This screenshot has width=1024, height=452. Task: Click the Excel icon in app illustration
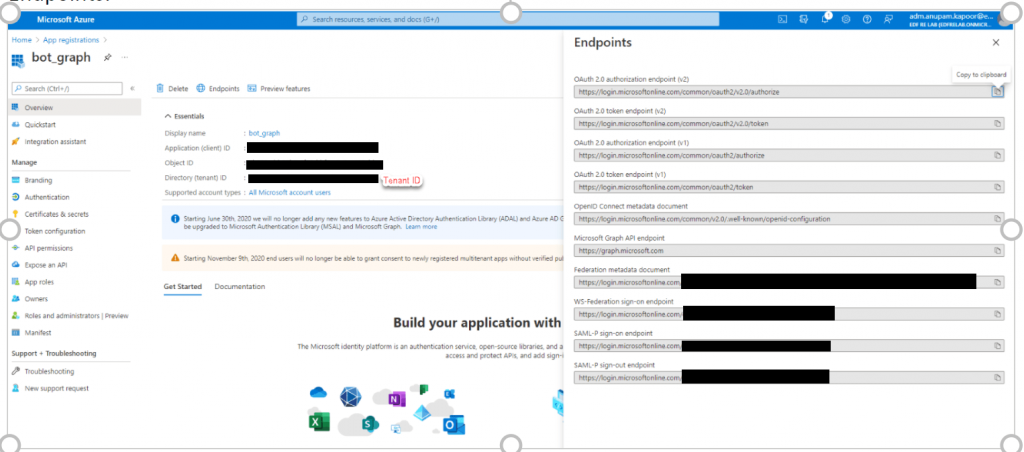pyautogui.click(x=319, y=422)
